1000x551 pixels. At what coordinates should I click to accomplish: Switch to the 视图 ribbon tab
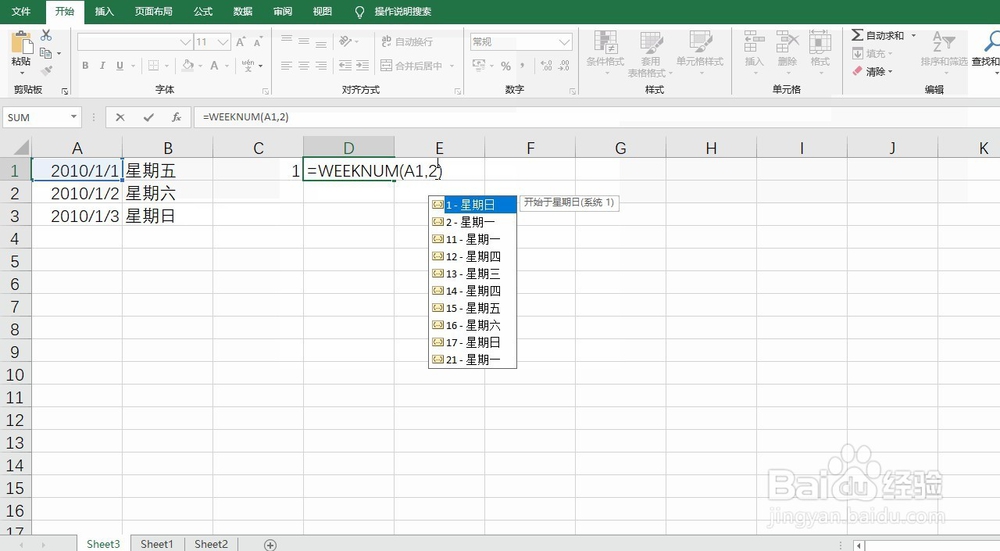point(322,11)
